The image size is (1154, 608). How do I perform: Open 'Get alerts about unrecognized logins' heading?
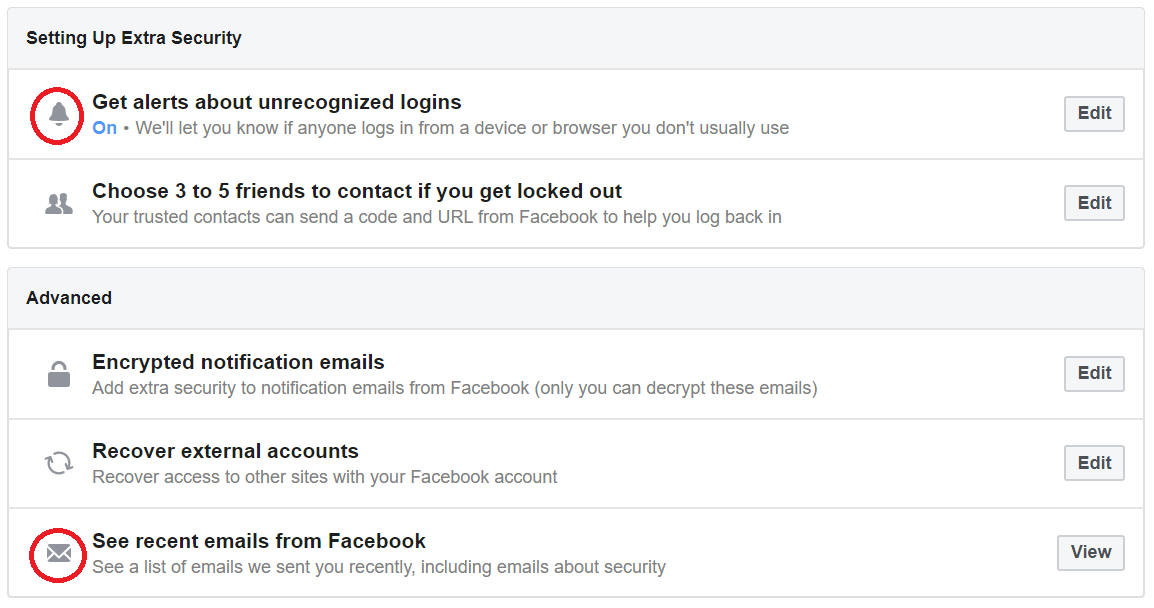277,102
